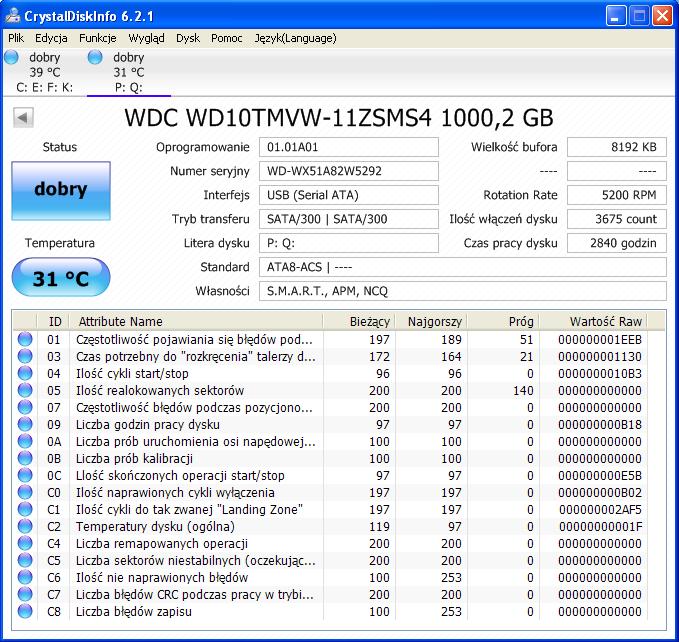Screen dimensions: 679x642
Task: Open the Wygląd menu
Action: tap(146, 38)
